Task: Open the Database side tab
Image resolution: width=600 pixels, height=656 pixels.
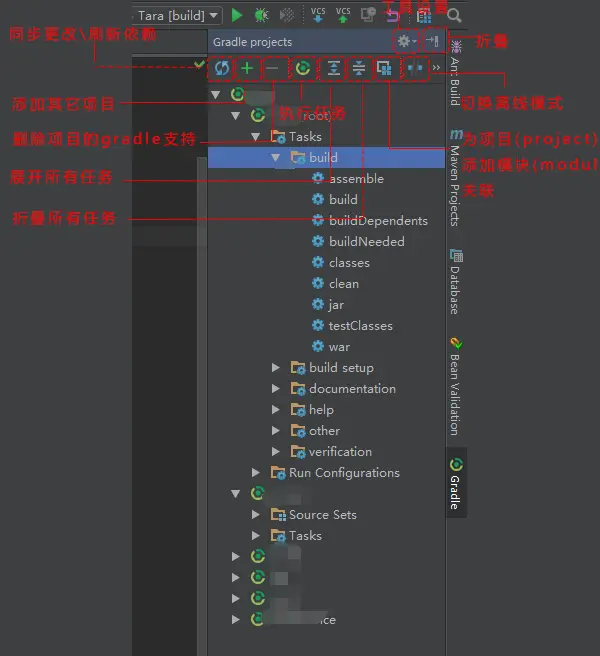Action: tap(455, 282)
